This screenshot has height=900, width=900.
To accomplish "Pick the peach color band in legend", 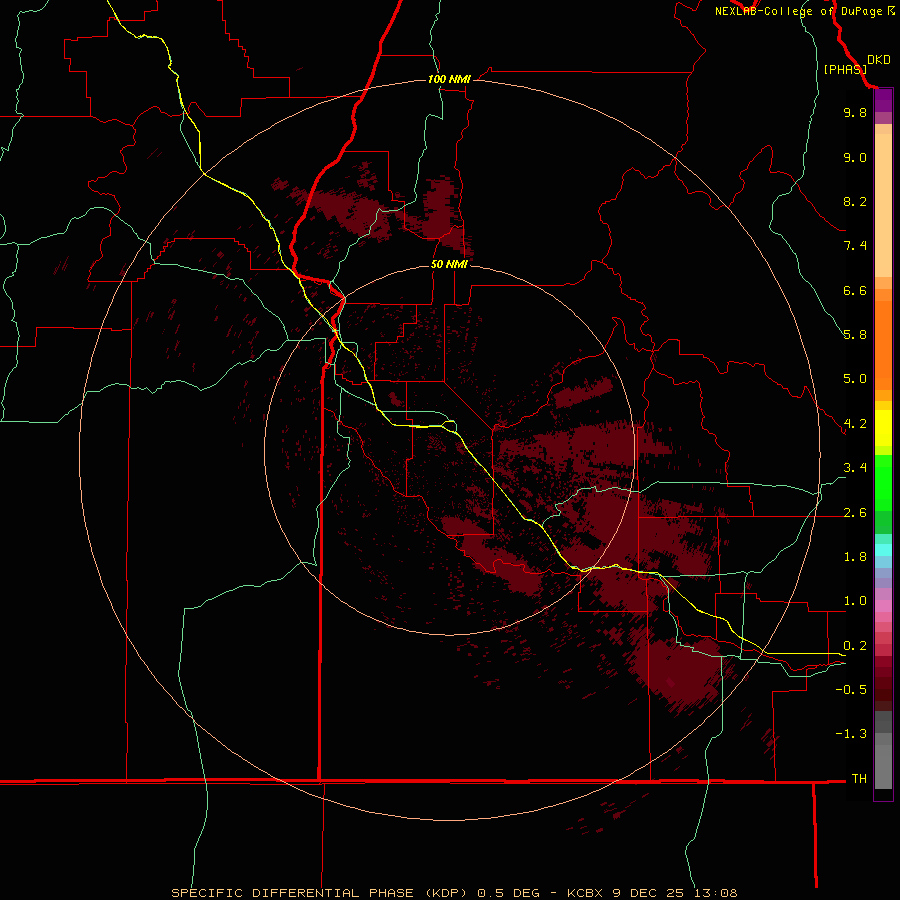I will (x=883, y=205).
